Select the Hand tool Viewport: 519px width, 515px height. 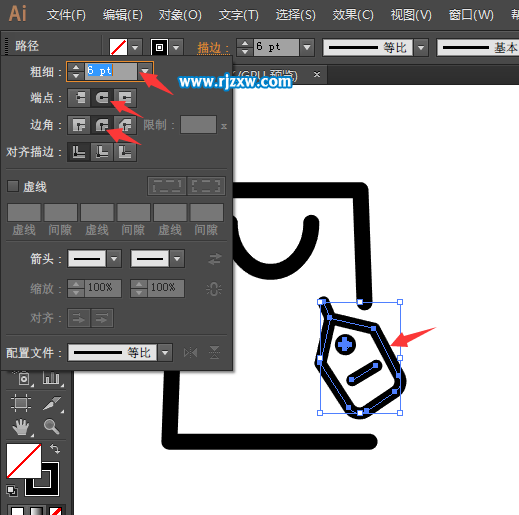21,427
